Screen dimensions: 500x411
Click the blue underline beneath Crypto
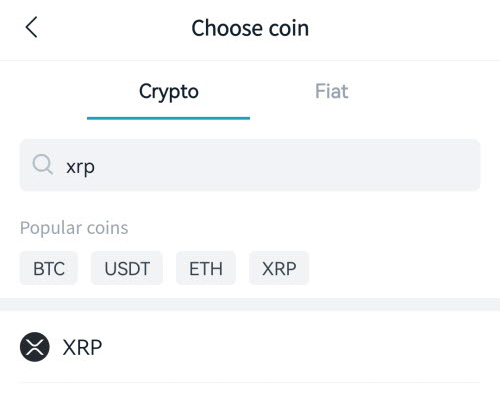click(x=168, y=118)
